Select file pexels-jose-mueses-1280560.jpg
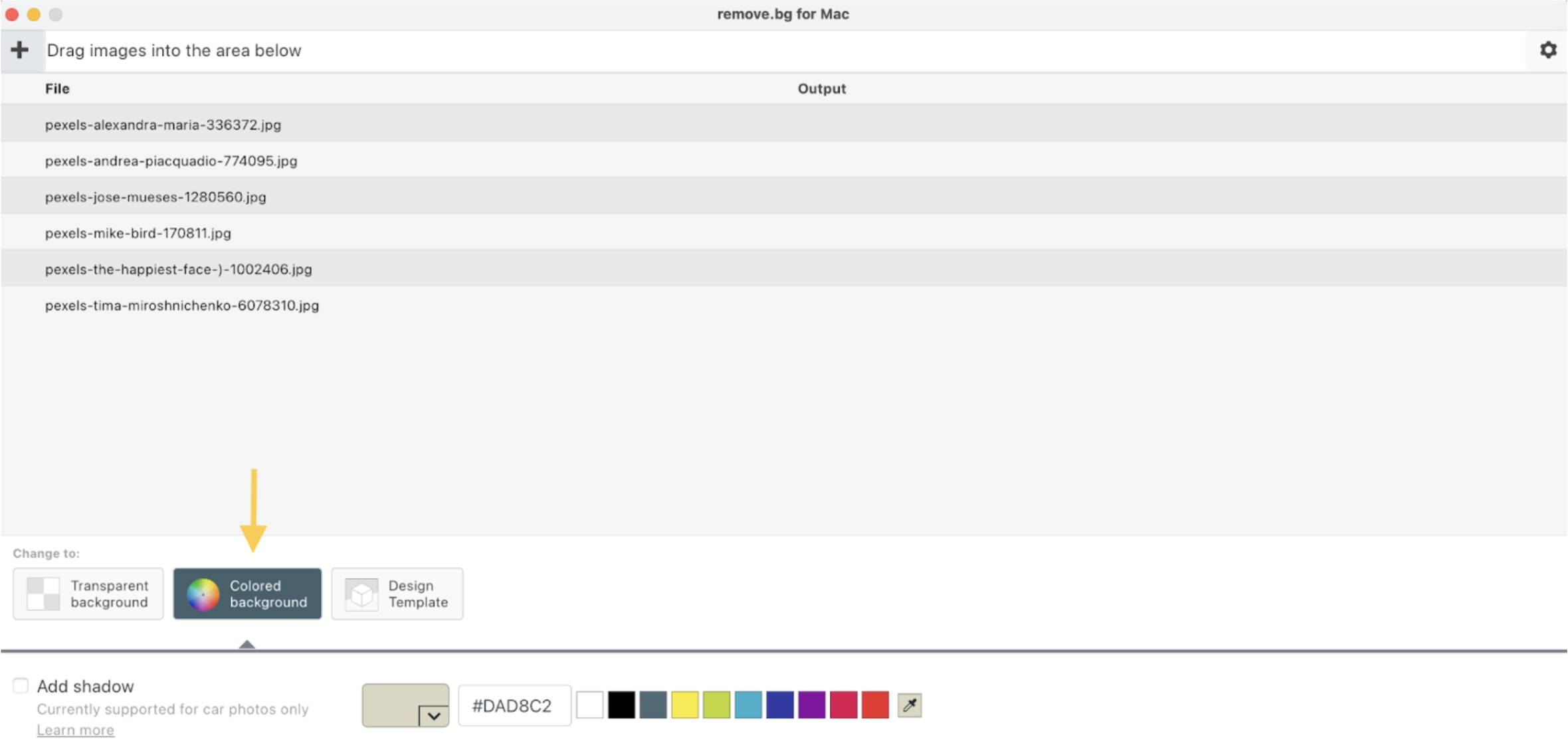Viewport: 1568px width, 753px height. click(x=784, y=197)
